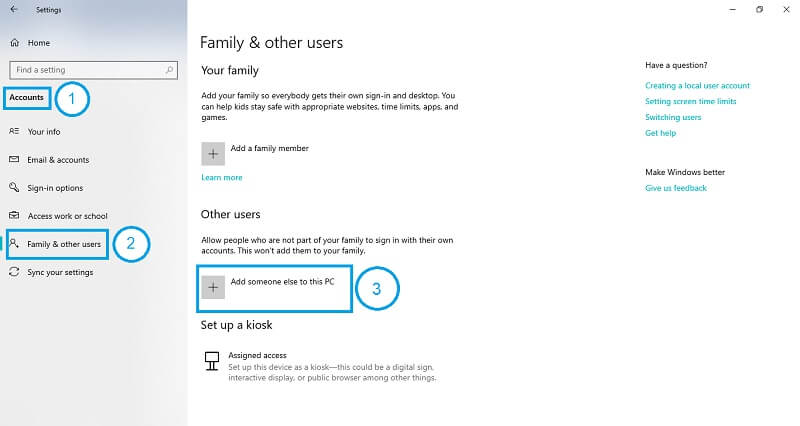The image size is (800, 426).
Task: Minimize the Settings window
Action: 733,9
